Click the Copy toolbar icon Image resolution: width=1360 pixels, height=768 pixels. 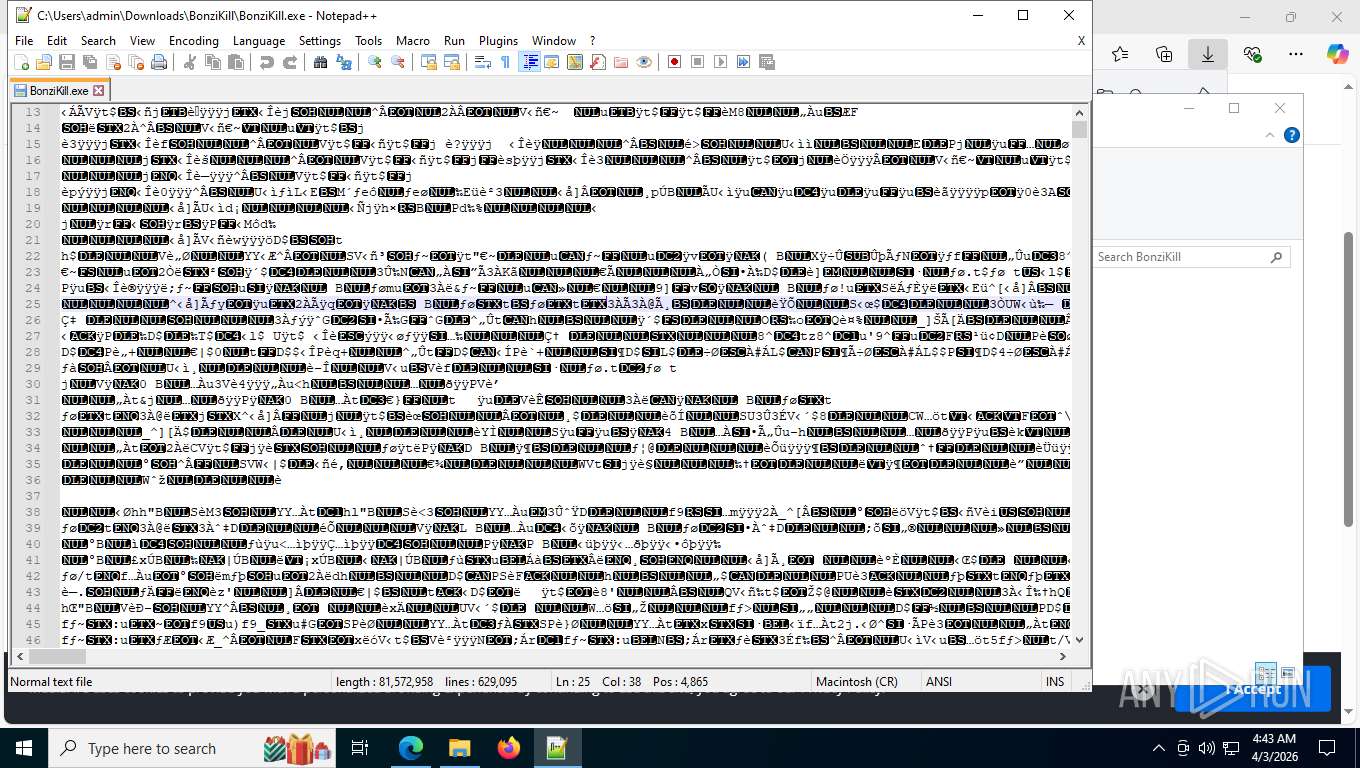[x=212, y=62]
